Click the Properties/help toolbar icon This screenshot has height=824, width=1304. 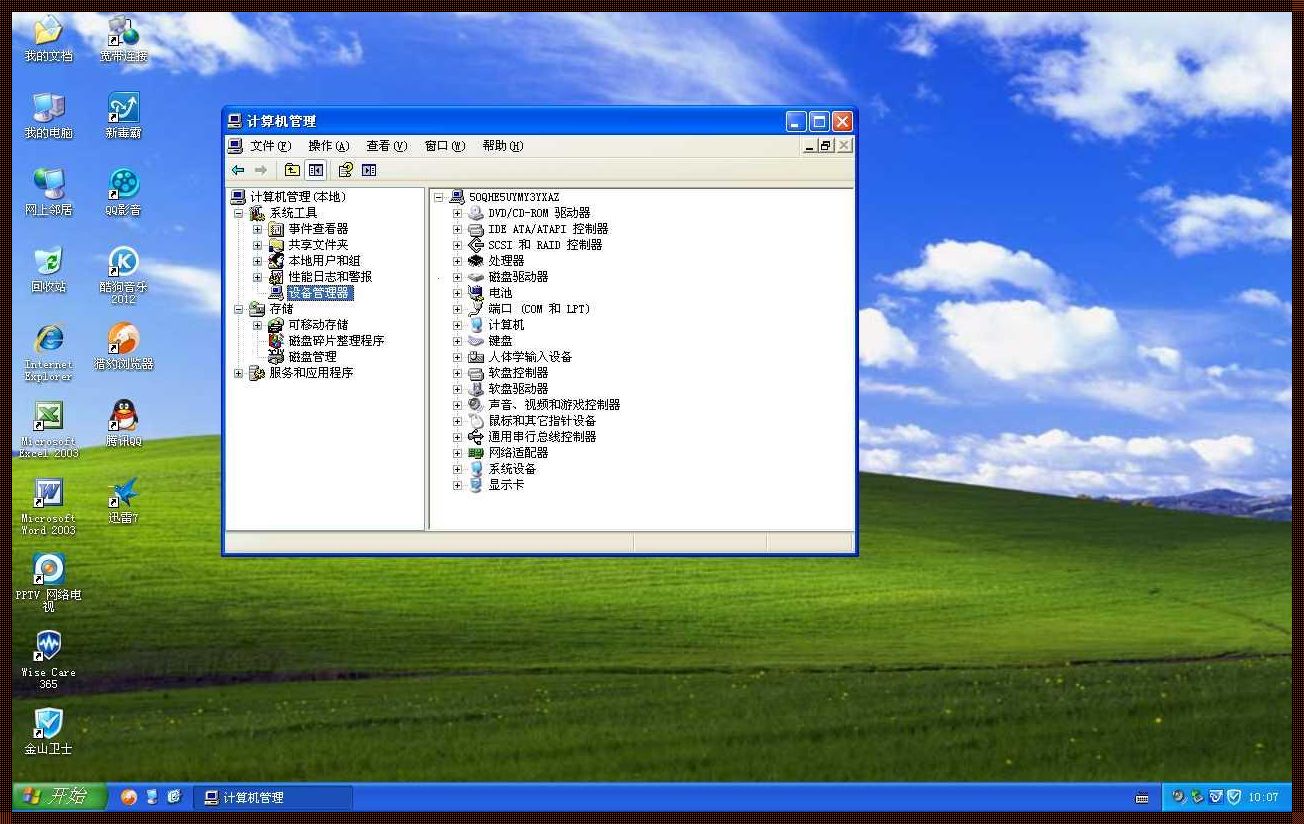pyautogui.click(x=346, y=170)
